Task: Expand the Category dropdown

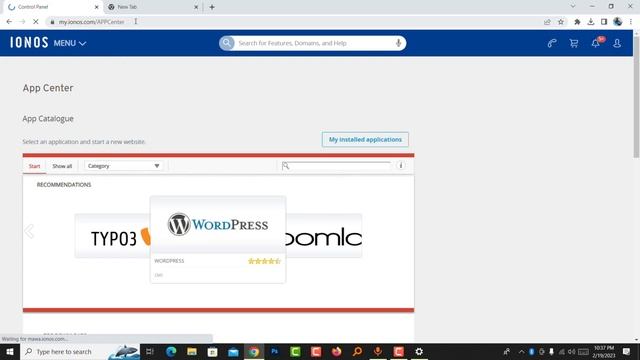Action: click(124, 166)
